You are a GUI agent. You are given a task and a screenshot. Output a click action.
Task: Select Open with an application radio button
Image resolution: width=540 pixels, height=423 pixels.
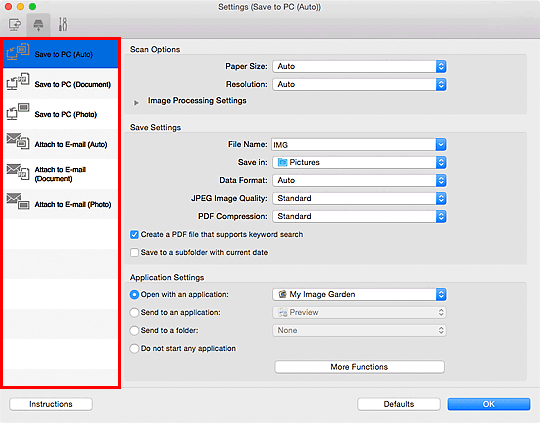click(134, 295)
